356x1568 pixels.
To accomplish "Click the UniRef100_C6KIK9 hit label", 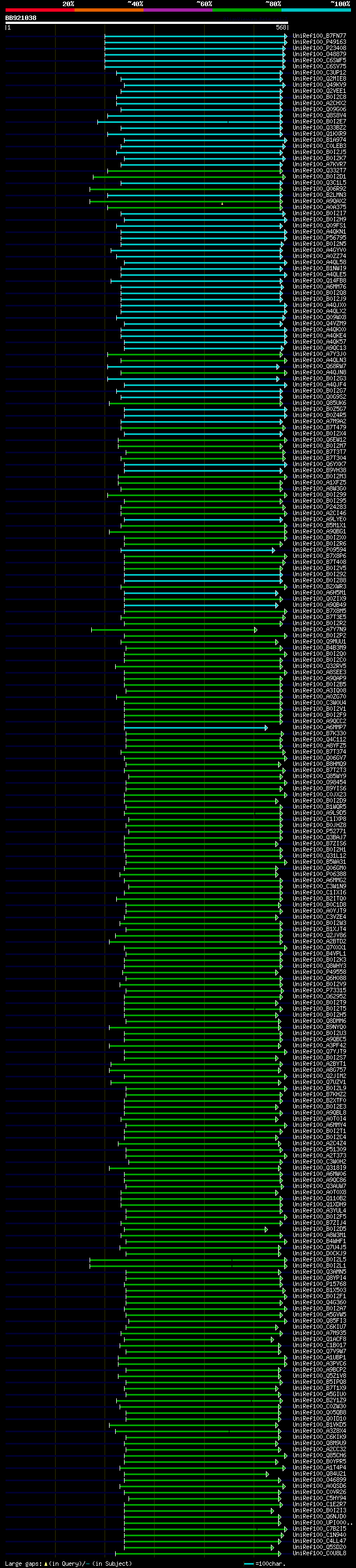I will (x=319, y=1437).
